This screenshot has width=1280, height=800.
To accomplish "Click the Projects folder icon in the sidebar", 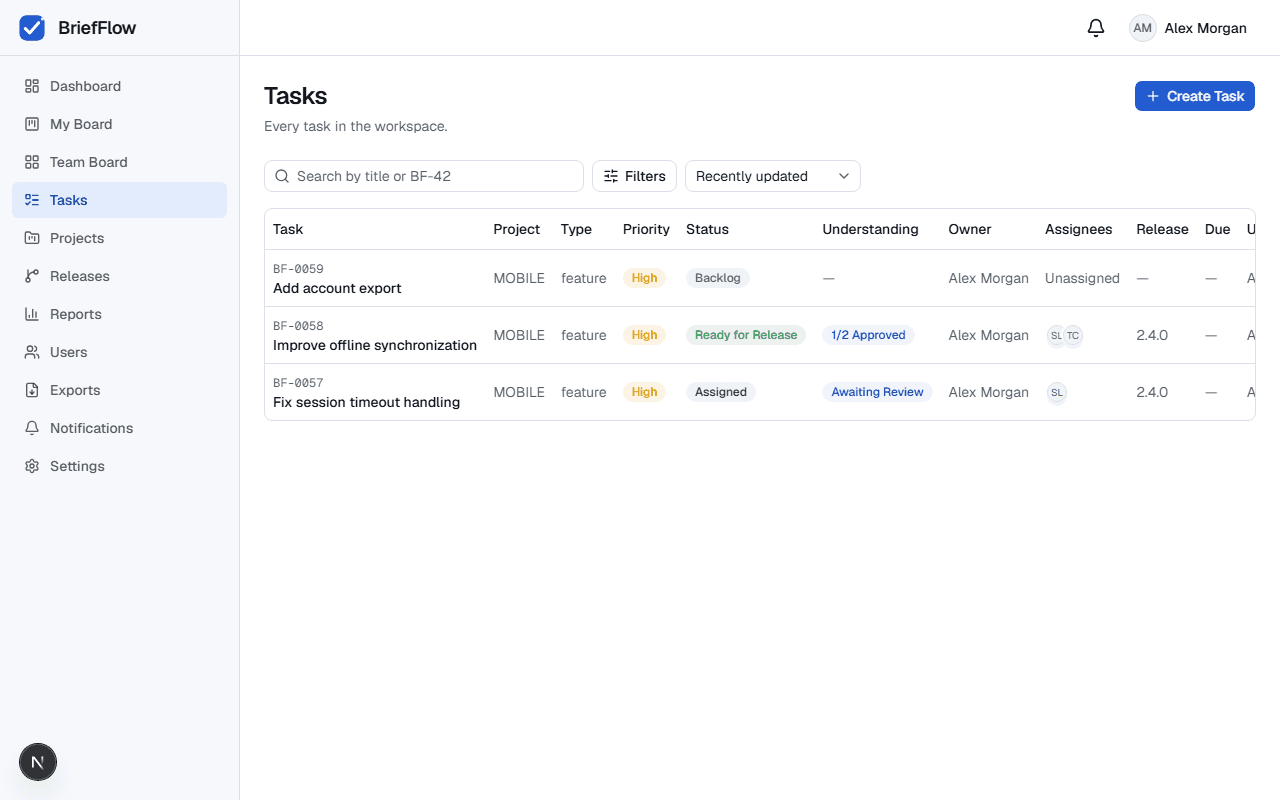I will (32, 238).
